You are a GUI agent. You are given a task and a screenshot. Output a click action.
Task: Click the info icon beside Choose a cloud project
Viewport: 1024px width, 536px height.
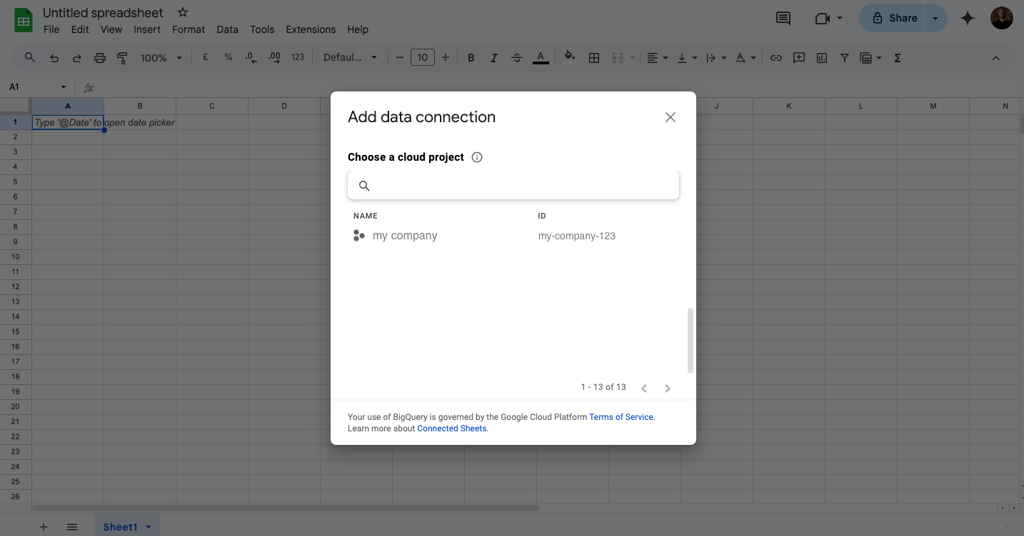(x=477, y=157)
